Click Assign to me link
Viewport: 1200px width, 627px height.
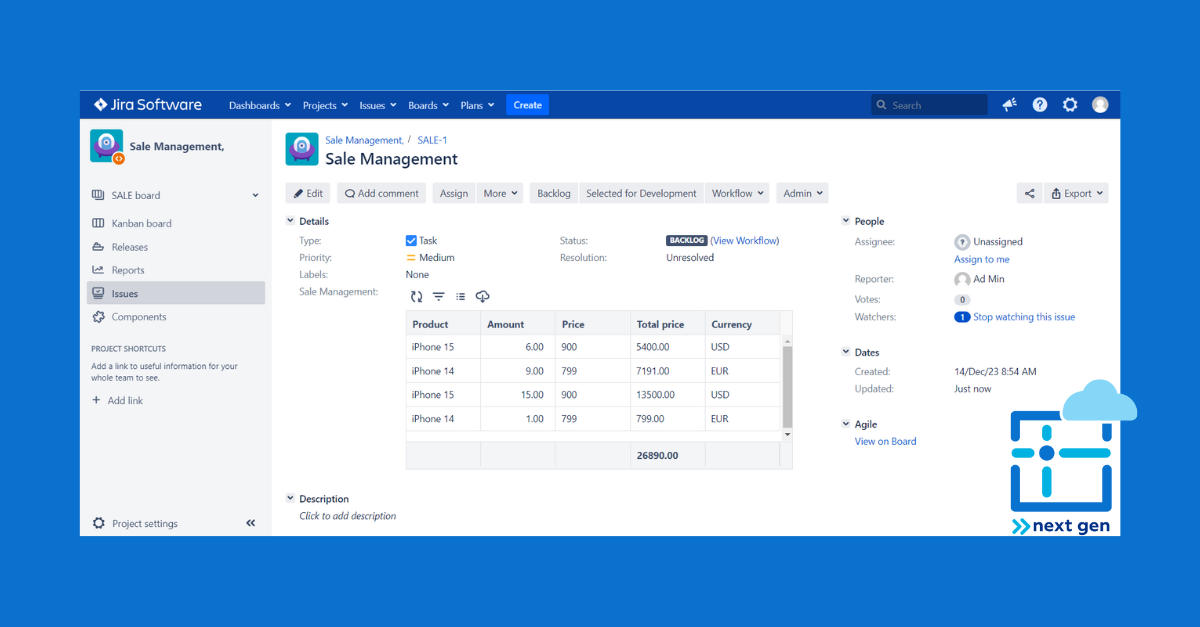(982, 259)
